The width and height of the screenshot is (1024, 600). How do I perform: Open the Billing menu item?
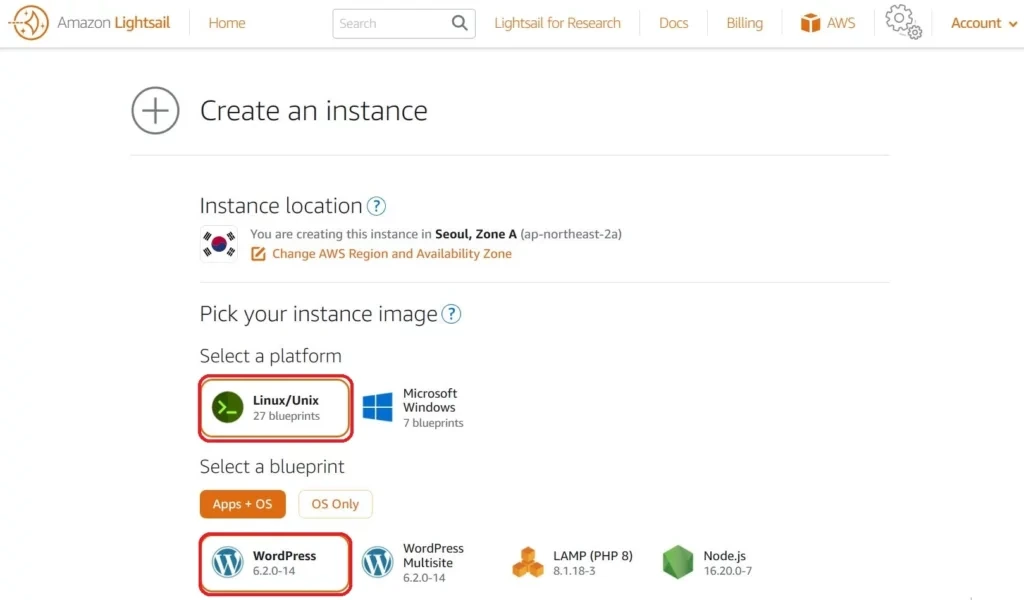pos(744,22)
